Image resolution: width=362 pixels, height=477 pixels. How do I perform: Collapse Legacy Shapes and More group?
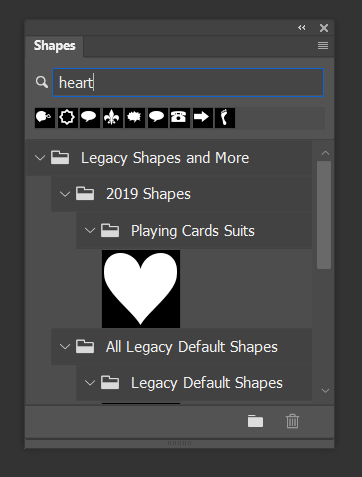click(40, 158)
